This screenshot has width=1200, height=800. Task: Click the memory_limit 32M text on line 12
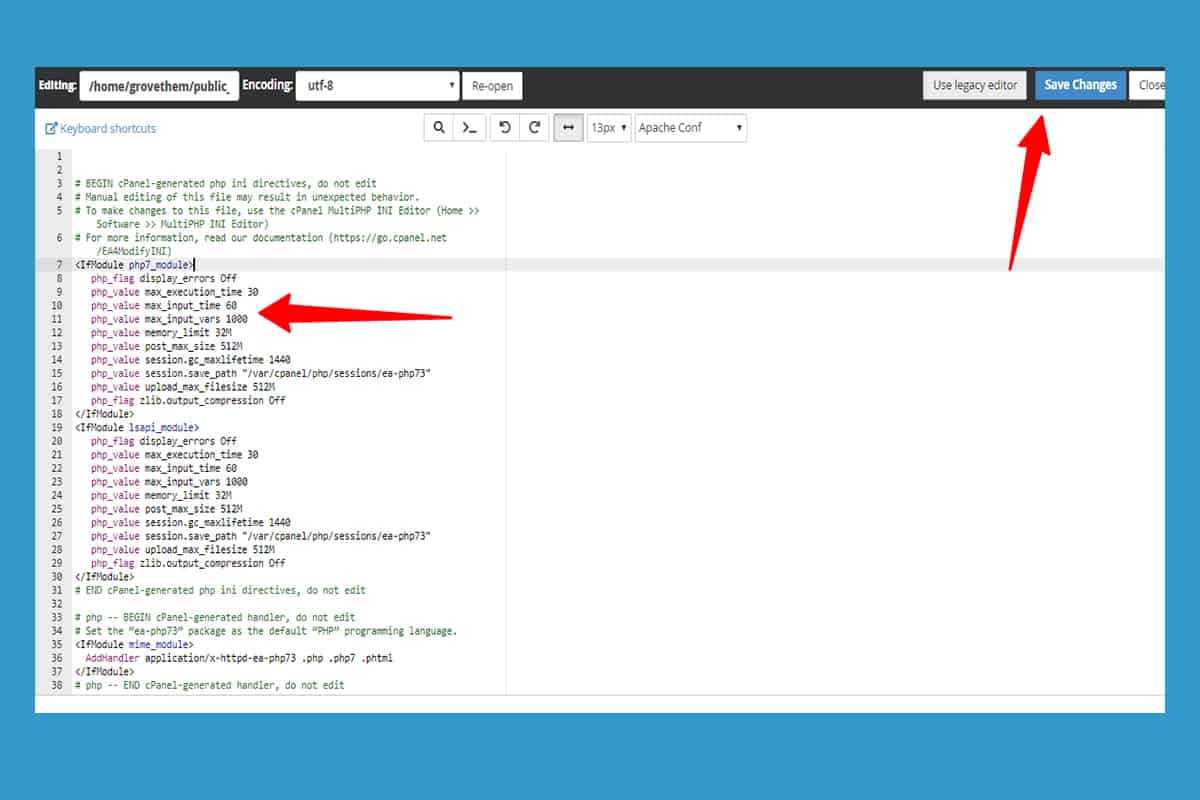188,332
